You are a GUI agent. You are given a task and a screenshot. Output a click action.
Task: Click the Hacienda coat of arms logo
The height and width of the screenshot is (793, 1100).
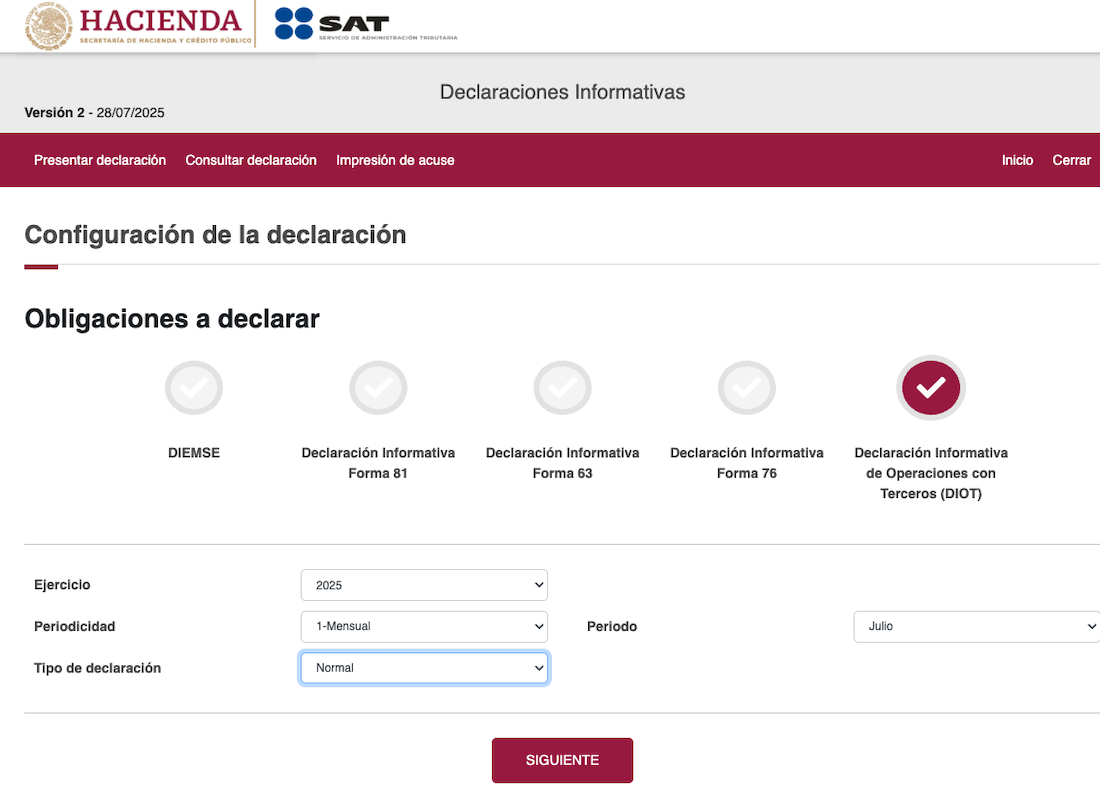[x=48, y=25]
